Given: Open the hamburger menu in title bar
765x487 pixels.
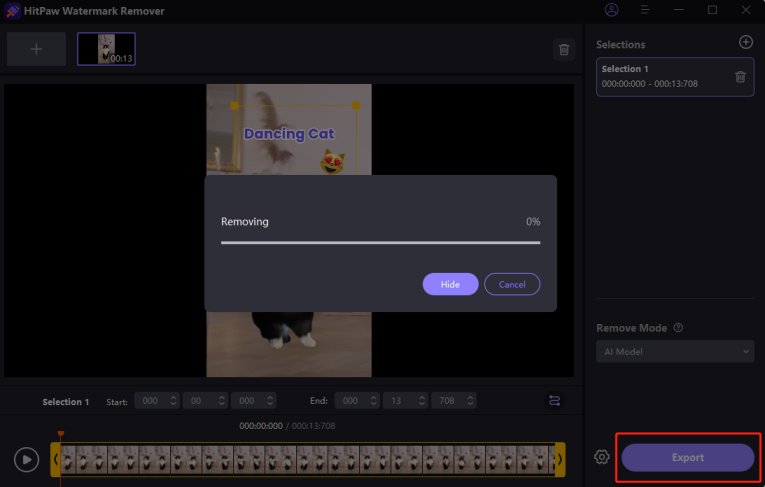Looking at the screenshot, I should coord(645,10).
